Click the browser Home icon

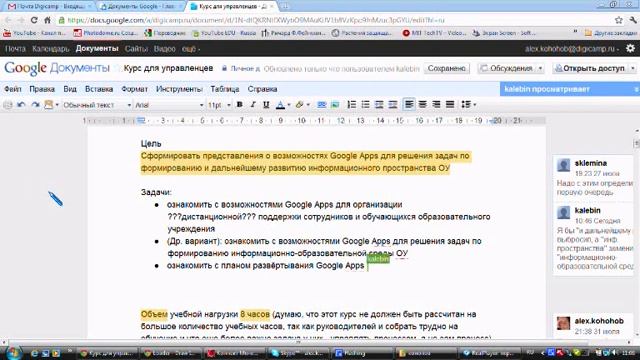pyautogui.click(x=47, y=20)
